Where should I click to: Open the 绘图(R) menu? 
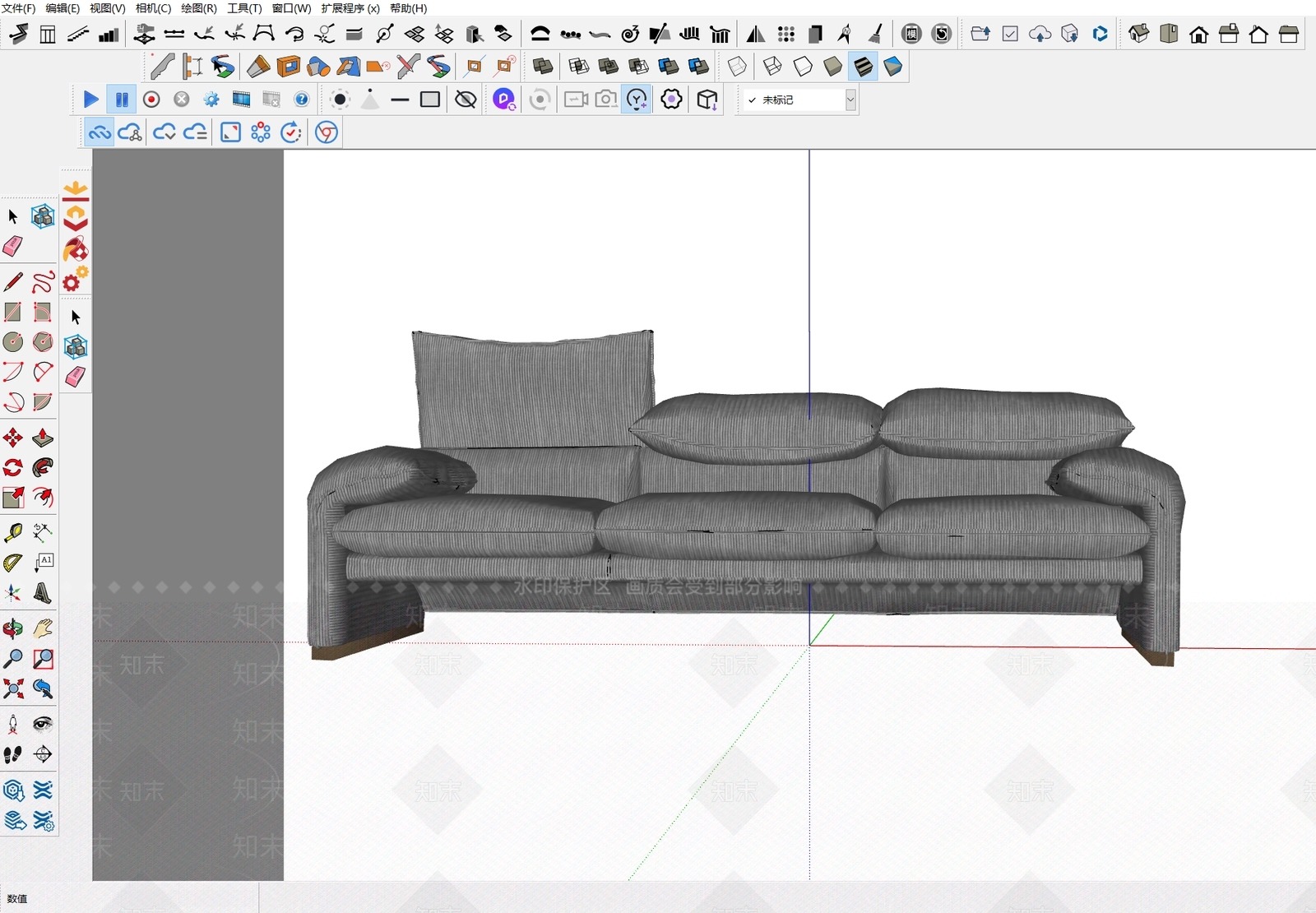pyautogui.click(x=199, y=8)
